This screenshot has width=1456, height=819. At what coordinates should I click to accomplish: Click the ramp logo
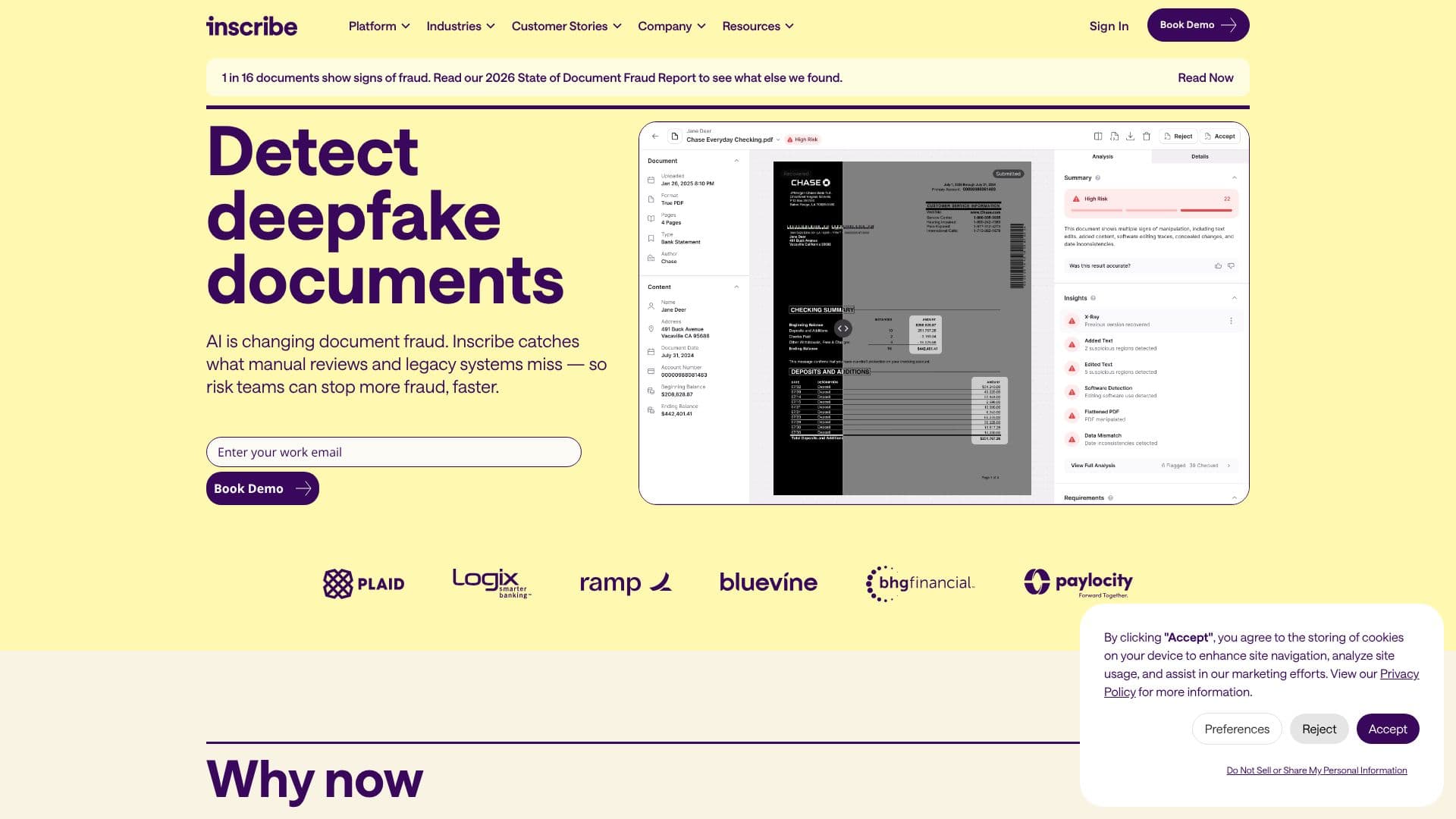[626, 582]
